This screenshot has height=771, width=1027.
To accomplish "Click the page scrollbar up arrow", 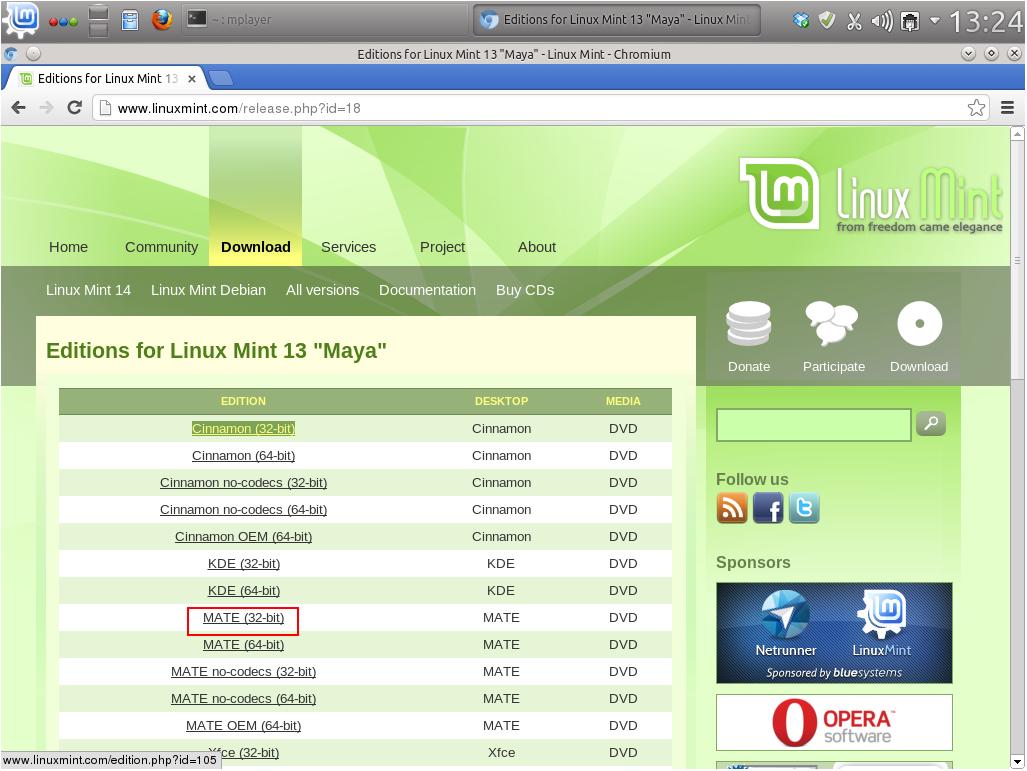I will tap(1017, 134).
